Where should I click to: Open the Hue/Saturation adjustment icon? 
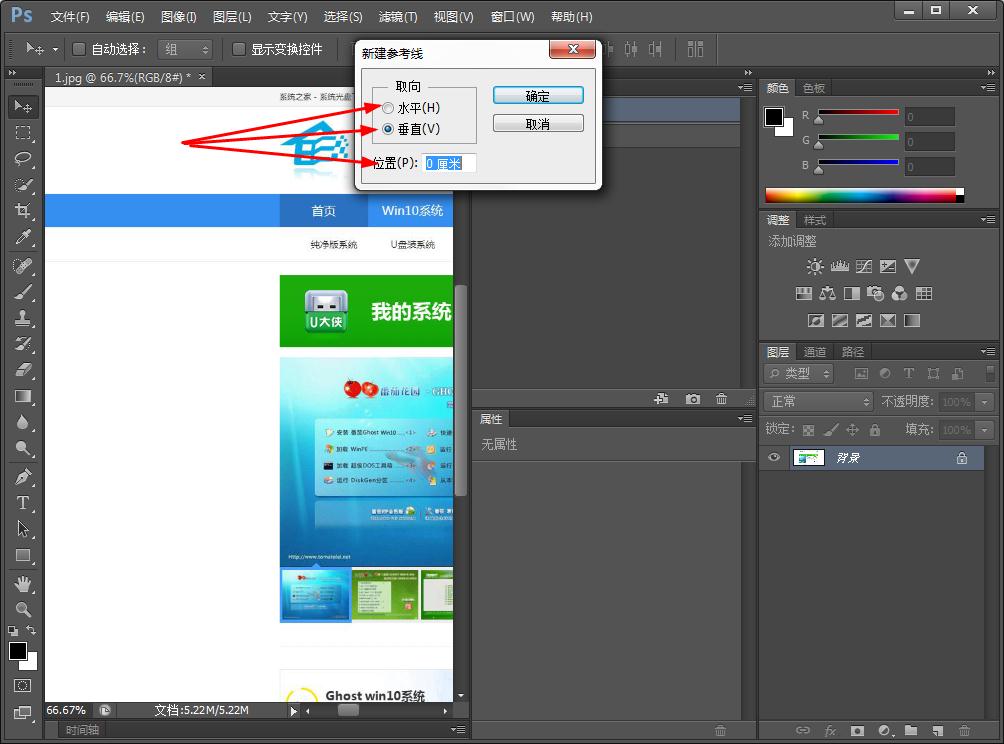coord(804,293)
